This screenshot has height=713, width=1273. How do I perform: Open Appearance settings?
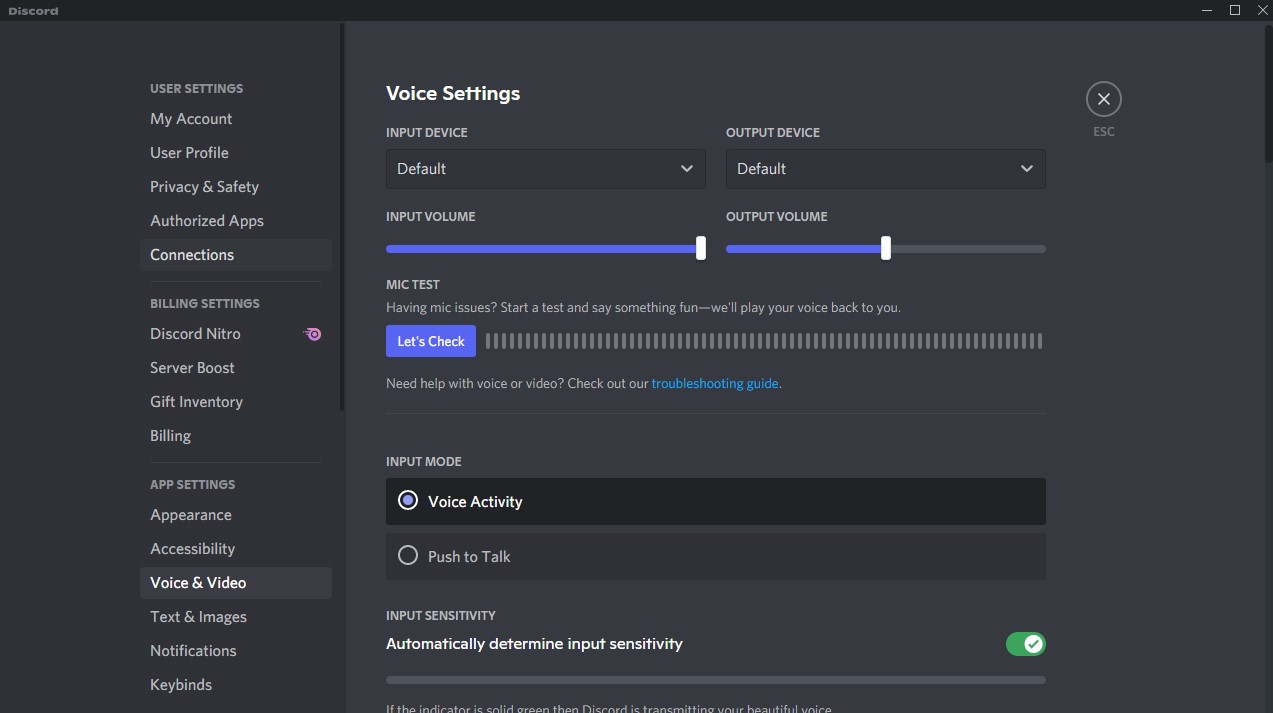[236, 515]
